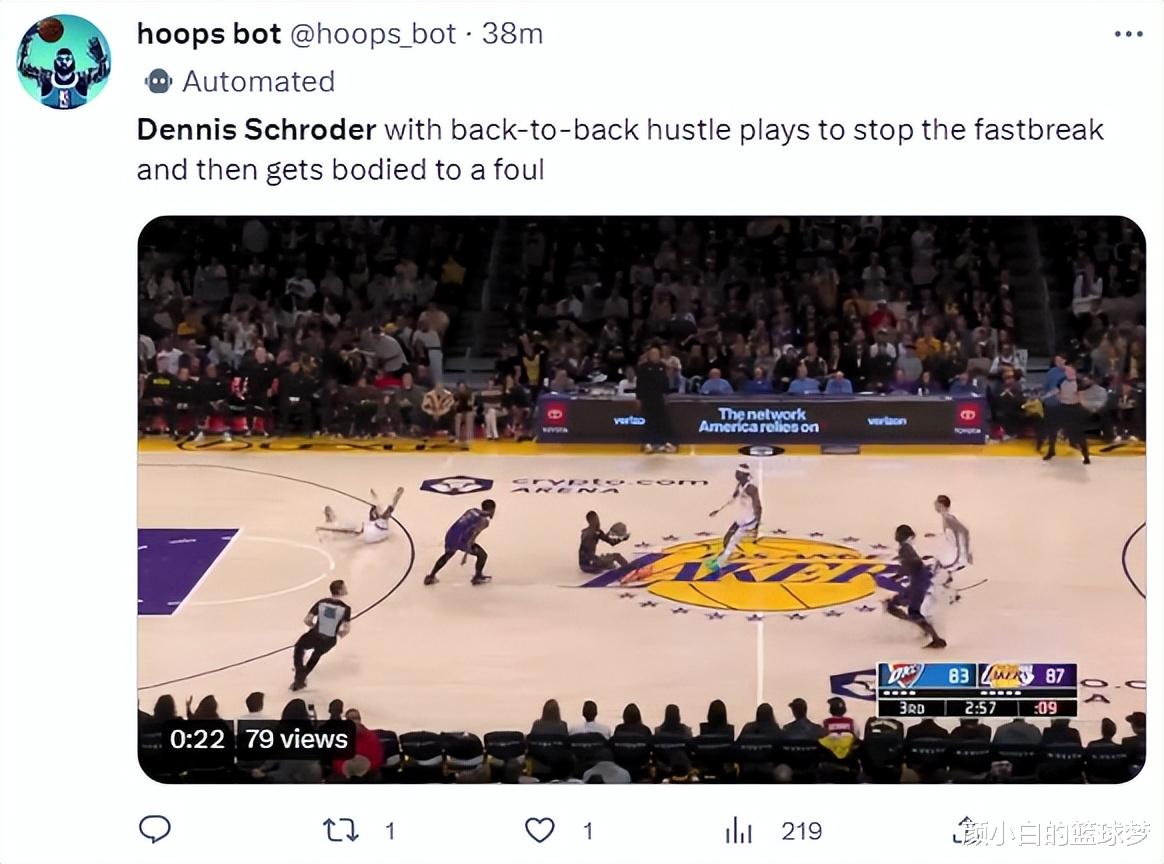
Task: Open hoops bot profile avatar
Action: tap(64, 62)
